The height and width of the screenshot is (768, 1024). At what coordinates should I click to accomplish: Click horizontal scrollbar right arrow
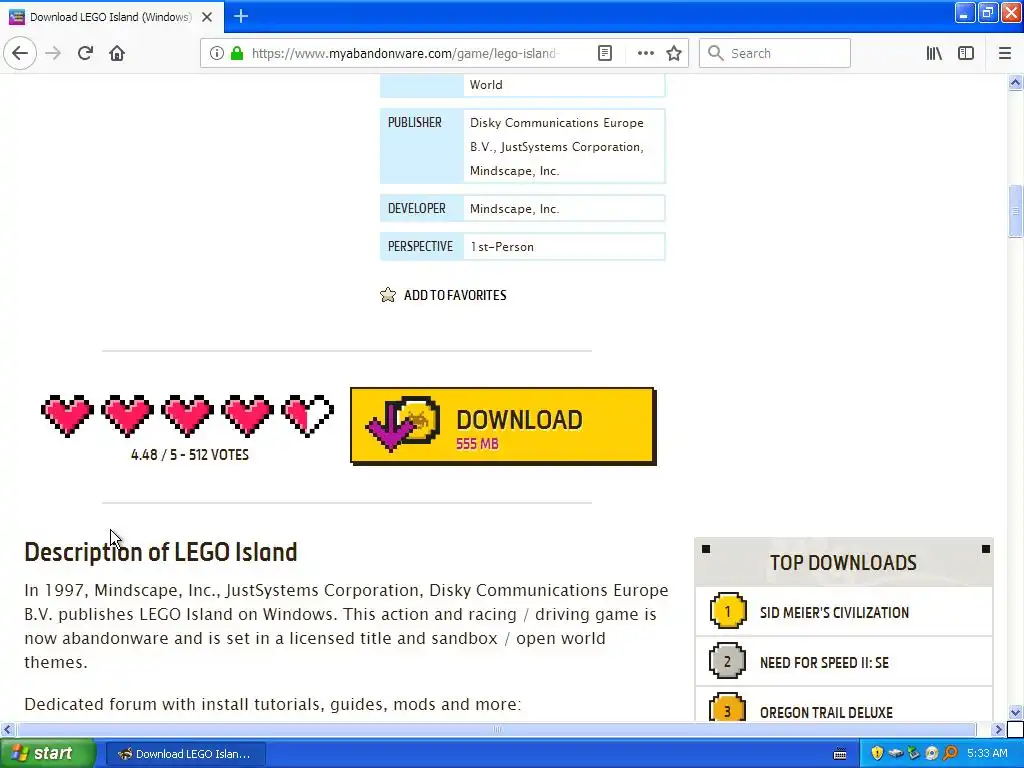998,729
